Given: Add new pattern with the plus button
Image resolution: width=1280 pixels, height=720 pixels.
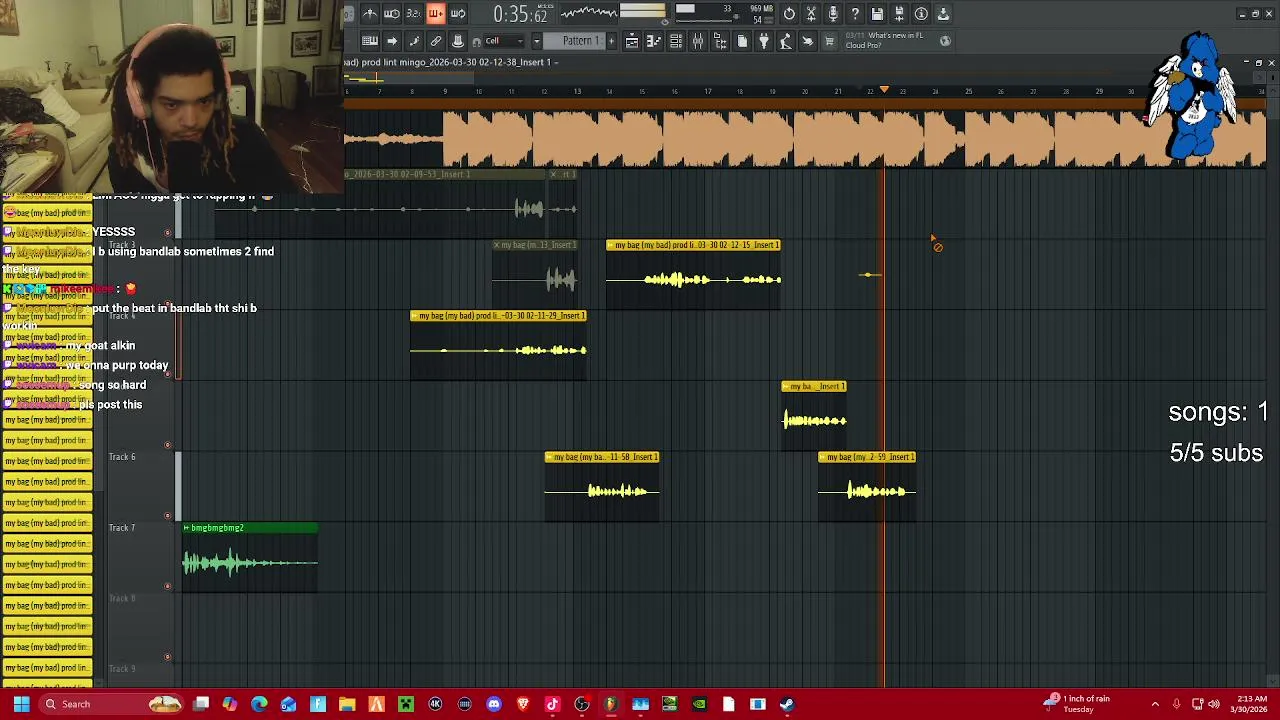Looking at the screenshot, I should pyautogui.click(x=611, y=41).
